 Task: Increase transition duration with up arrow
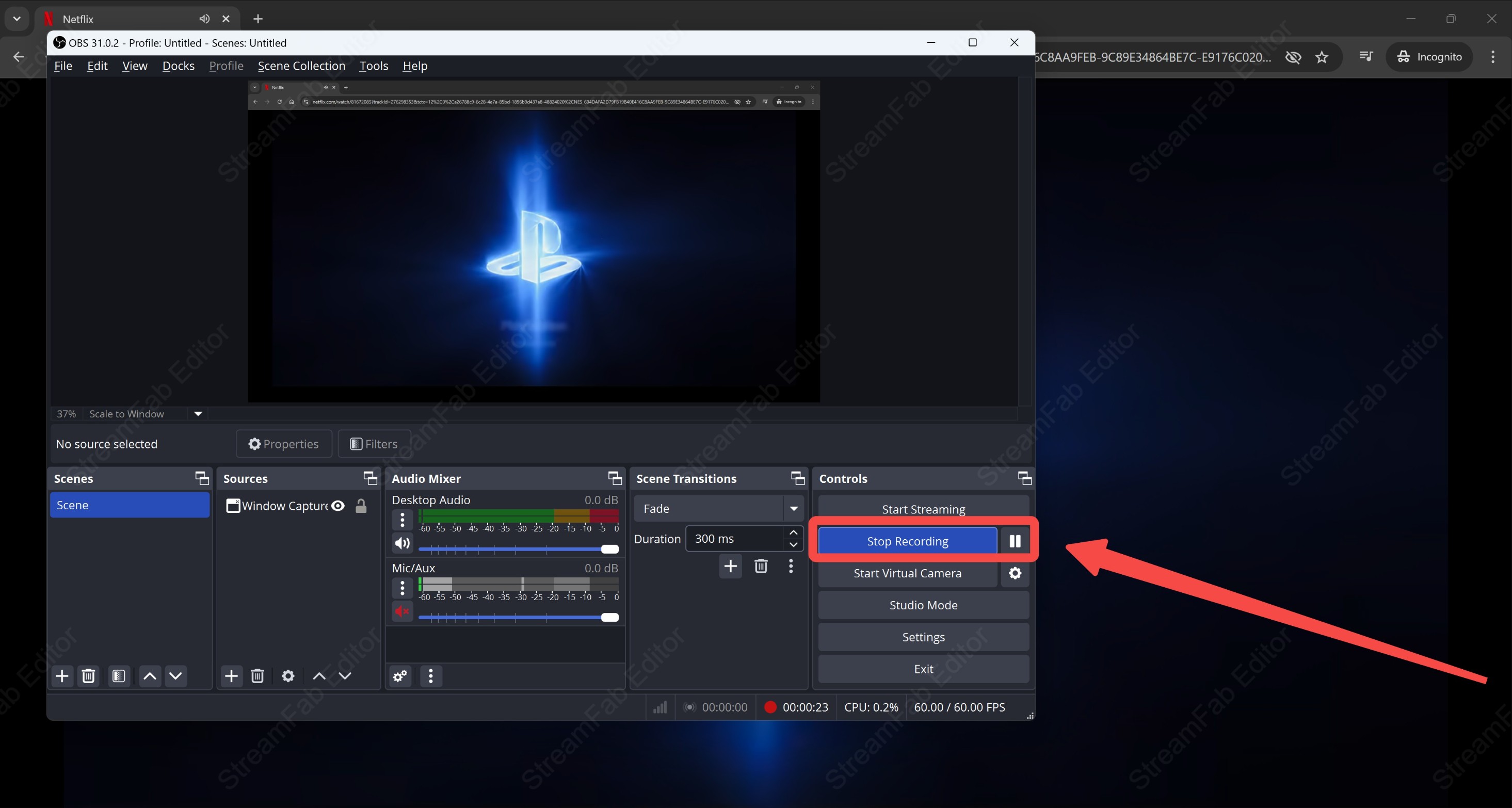(793, 532)
